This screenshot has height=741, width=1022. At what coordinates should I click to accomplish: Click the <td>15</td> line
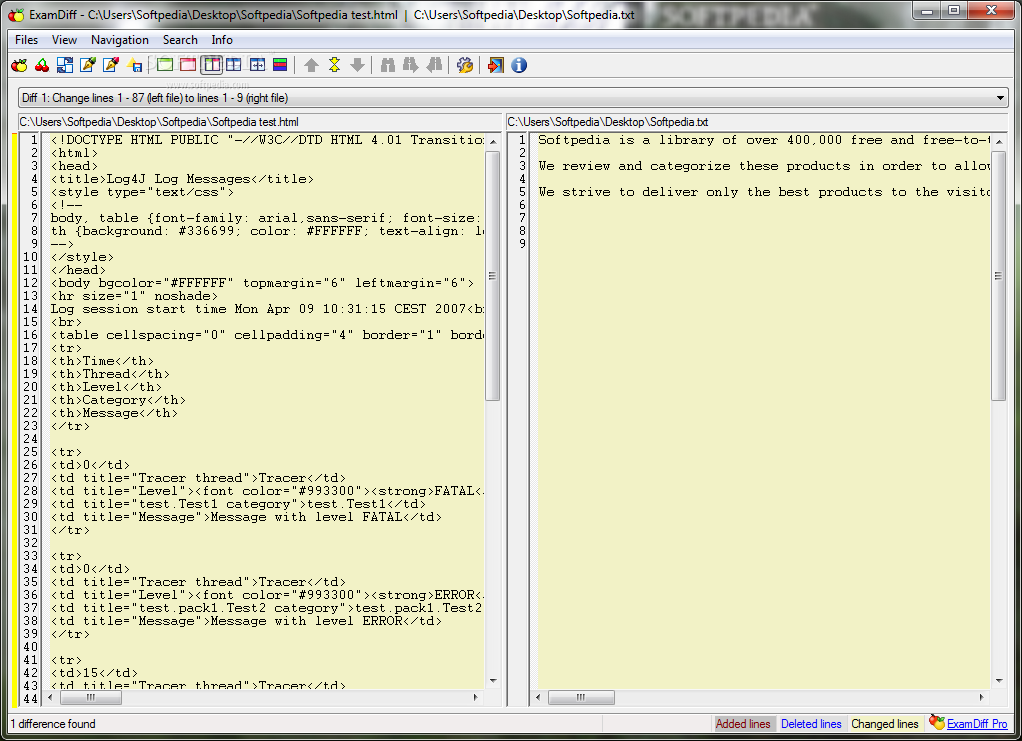tap(95, 673)
